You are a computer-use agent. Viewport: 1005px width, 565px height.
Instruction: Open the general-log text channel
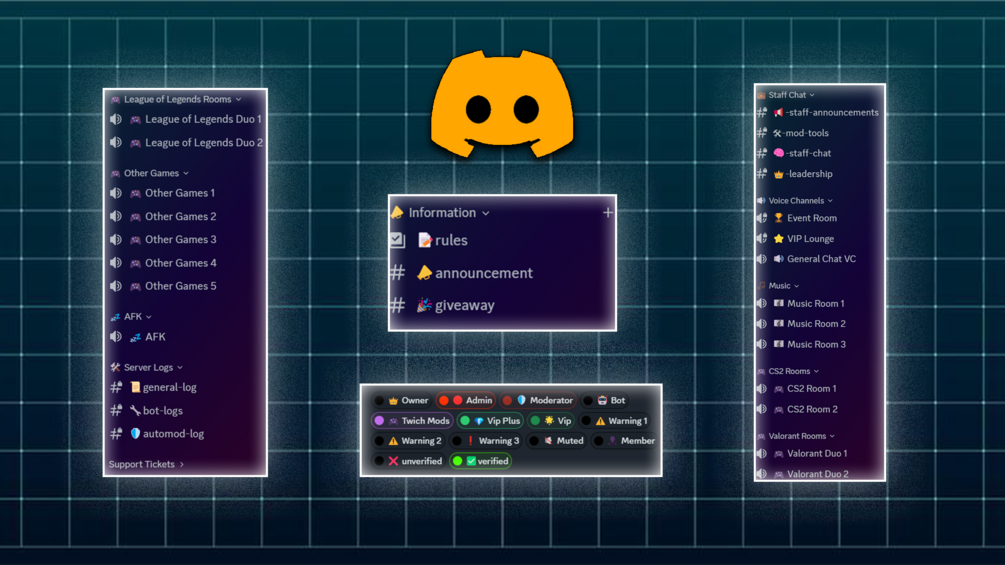tap(154, 387)
